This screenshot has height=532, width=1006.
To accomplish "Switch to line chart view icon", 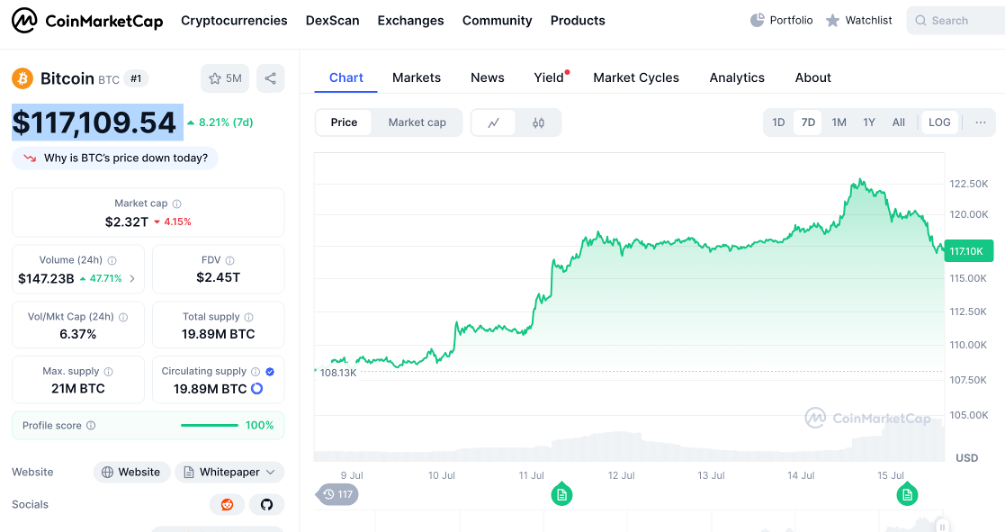I will (494, 123).
